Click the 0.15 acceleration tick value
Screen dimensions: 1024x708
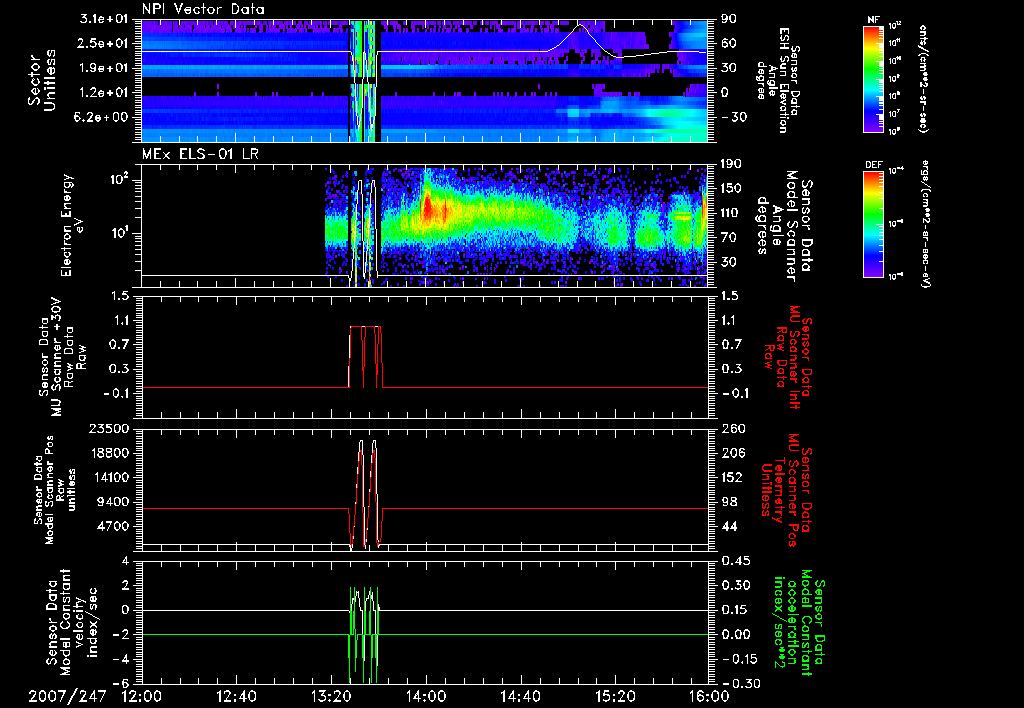pyautogui.click(x=736, y=610)
